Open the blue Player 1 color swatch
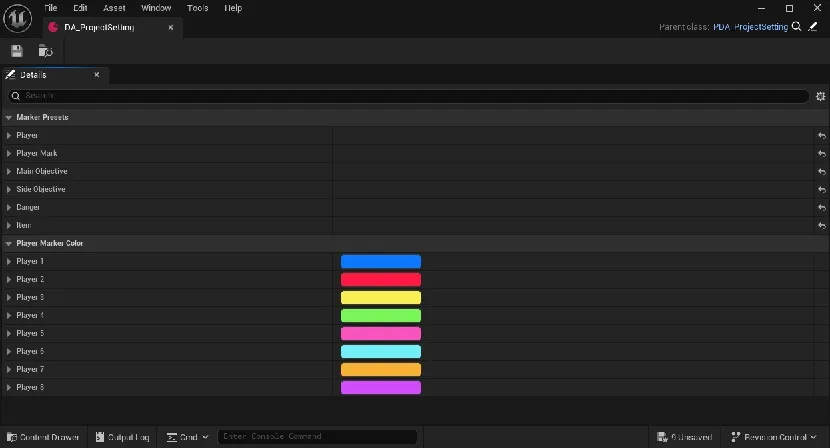This screenshot has height=448, width=830. pyautogui.click(x=381, y=262)
